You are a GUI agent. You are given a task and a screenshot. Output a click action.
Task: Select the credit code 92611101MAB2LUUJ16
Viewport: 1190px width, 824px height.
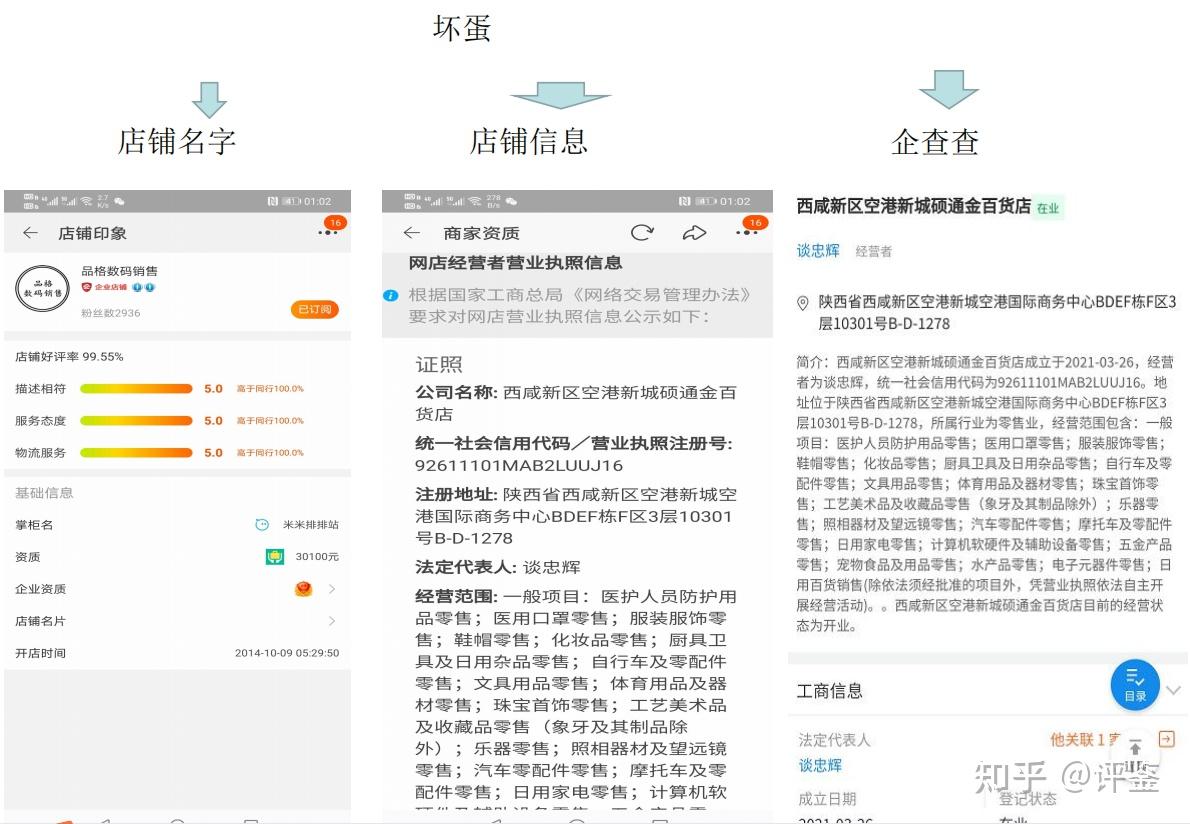tap(518, 465)
